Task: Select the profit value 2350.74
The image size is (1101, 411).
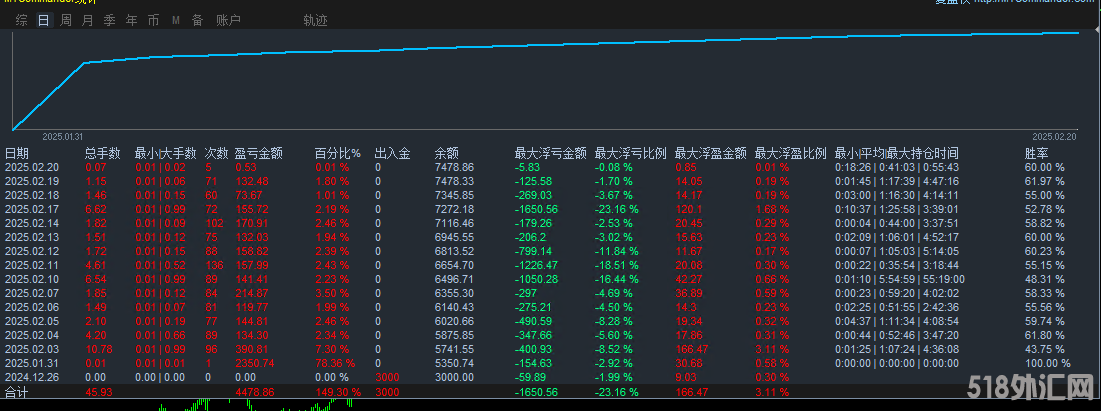Action: 255,363
